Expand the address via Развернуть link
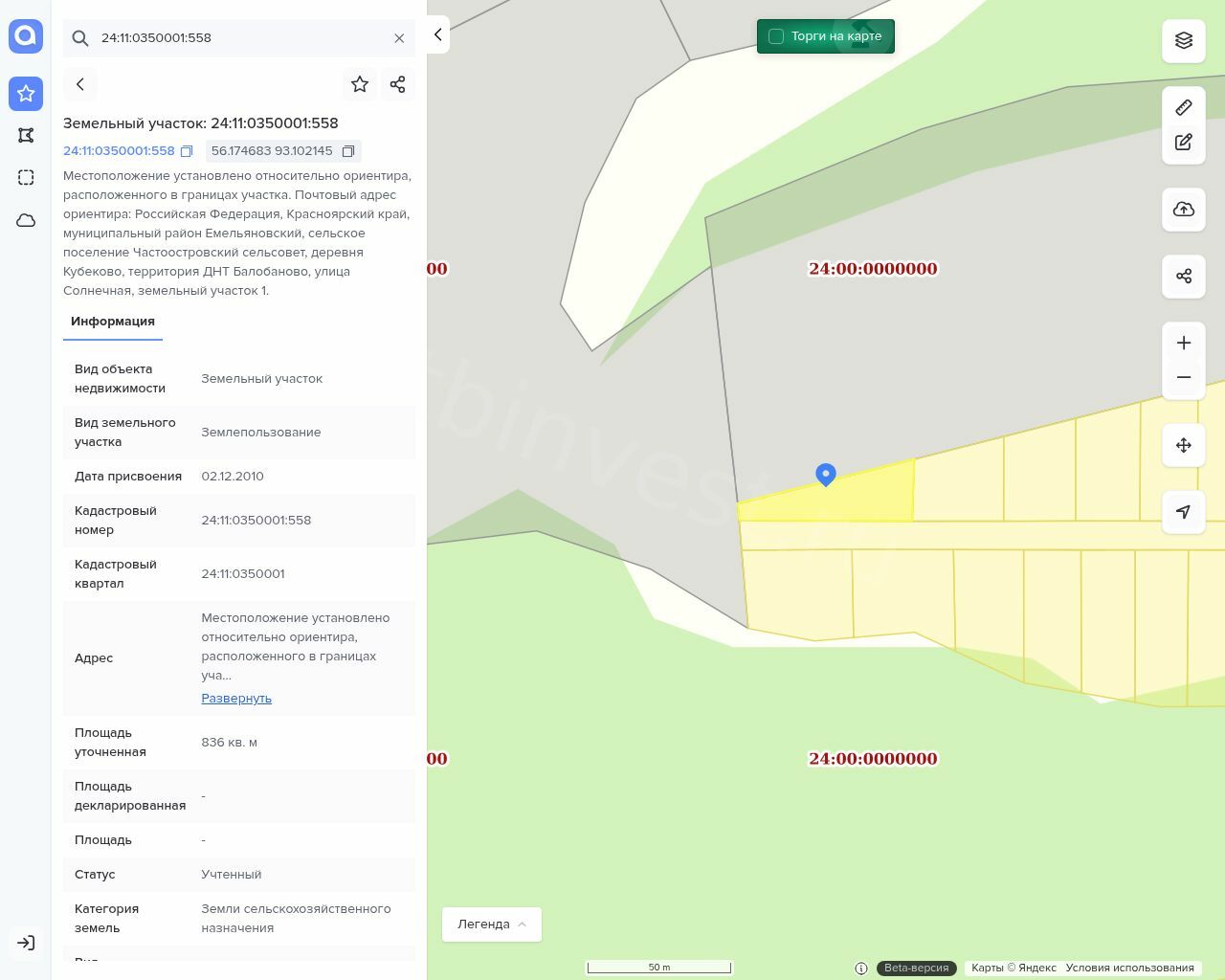The width and height of the screenshot is (1225, 980). (236, 699)
